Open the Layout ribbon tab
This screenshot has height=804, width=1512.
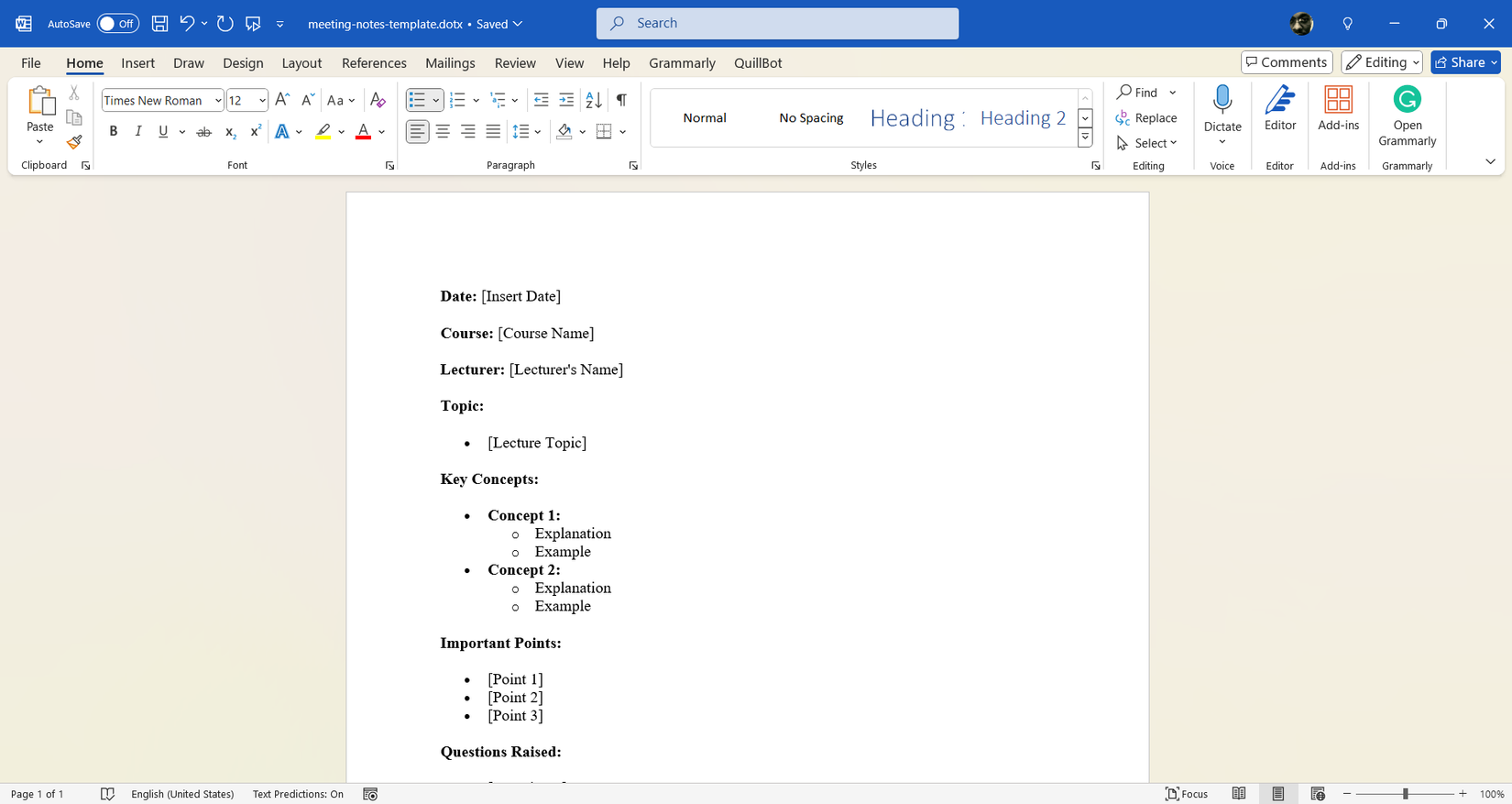coord(301,63)
